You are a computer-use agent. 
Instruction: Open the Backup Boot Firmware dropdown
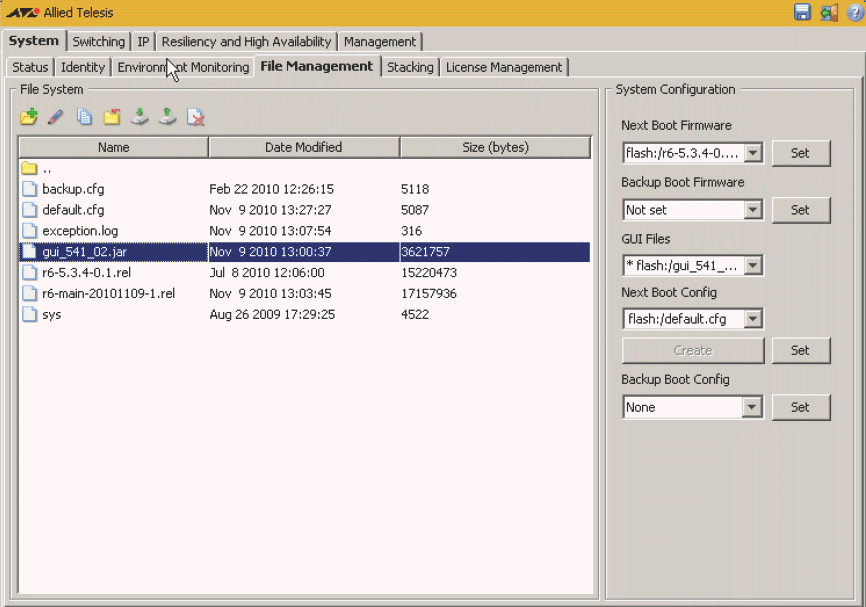pos(753,210)
